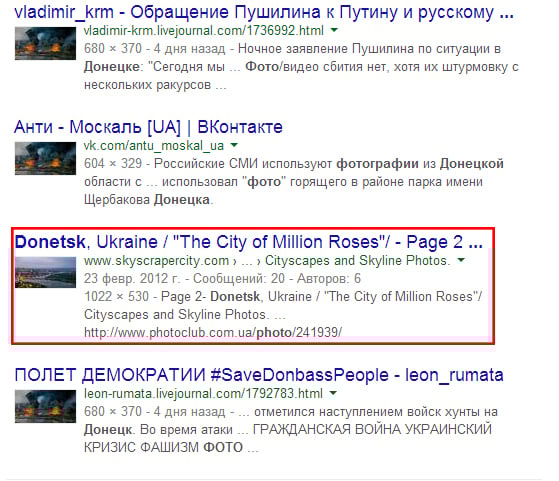The width and height of the screenshot is (559, 481).
Task: Expand dropdown arrow next to leon-rumata.livejournal.com URL
Action: pos(333,393)
